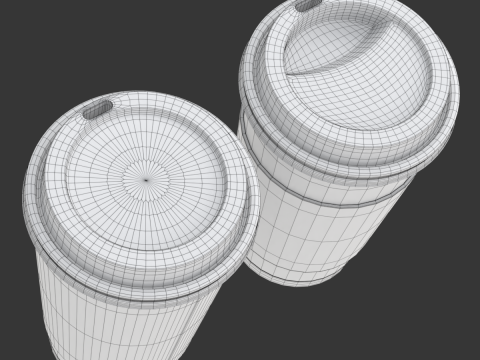Select the left cup's flat lid center
The height and width of the screenshot is (360, 480).
coord(146,180)
